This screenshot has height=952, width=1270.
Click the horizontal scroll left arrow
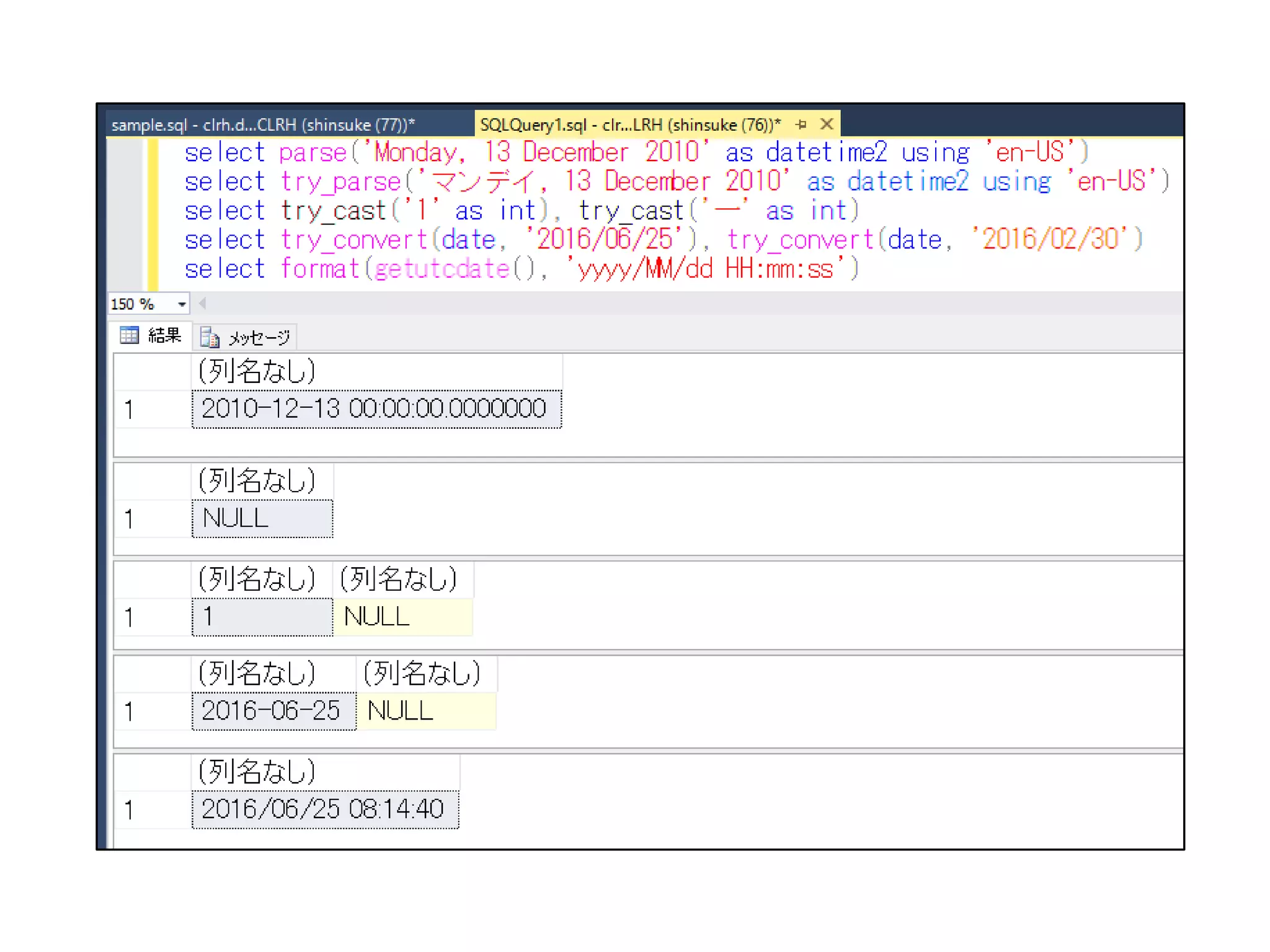202,304
